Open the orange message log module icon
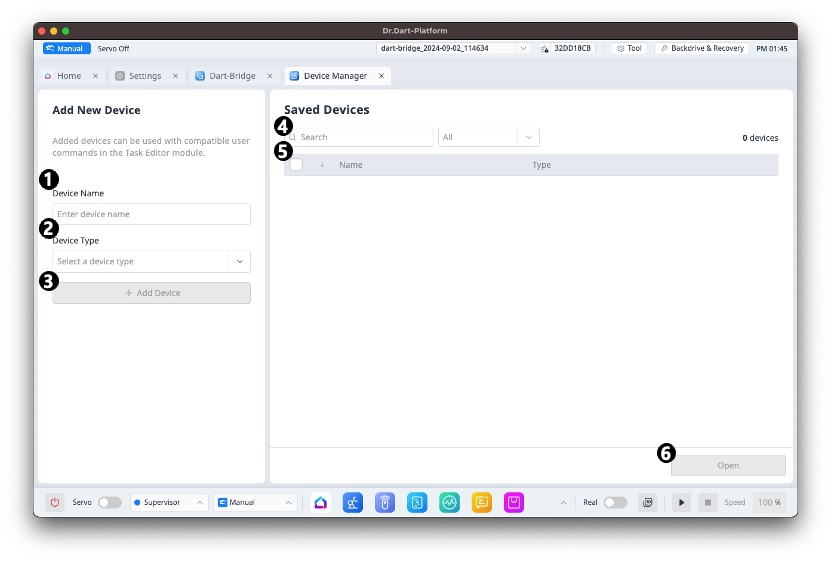The image size is (831, 561). pyautogui.click(x=482, y=502)
